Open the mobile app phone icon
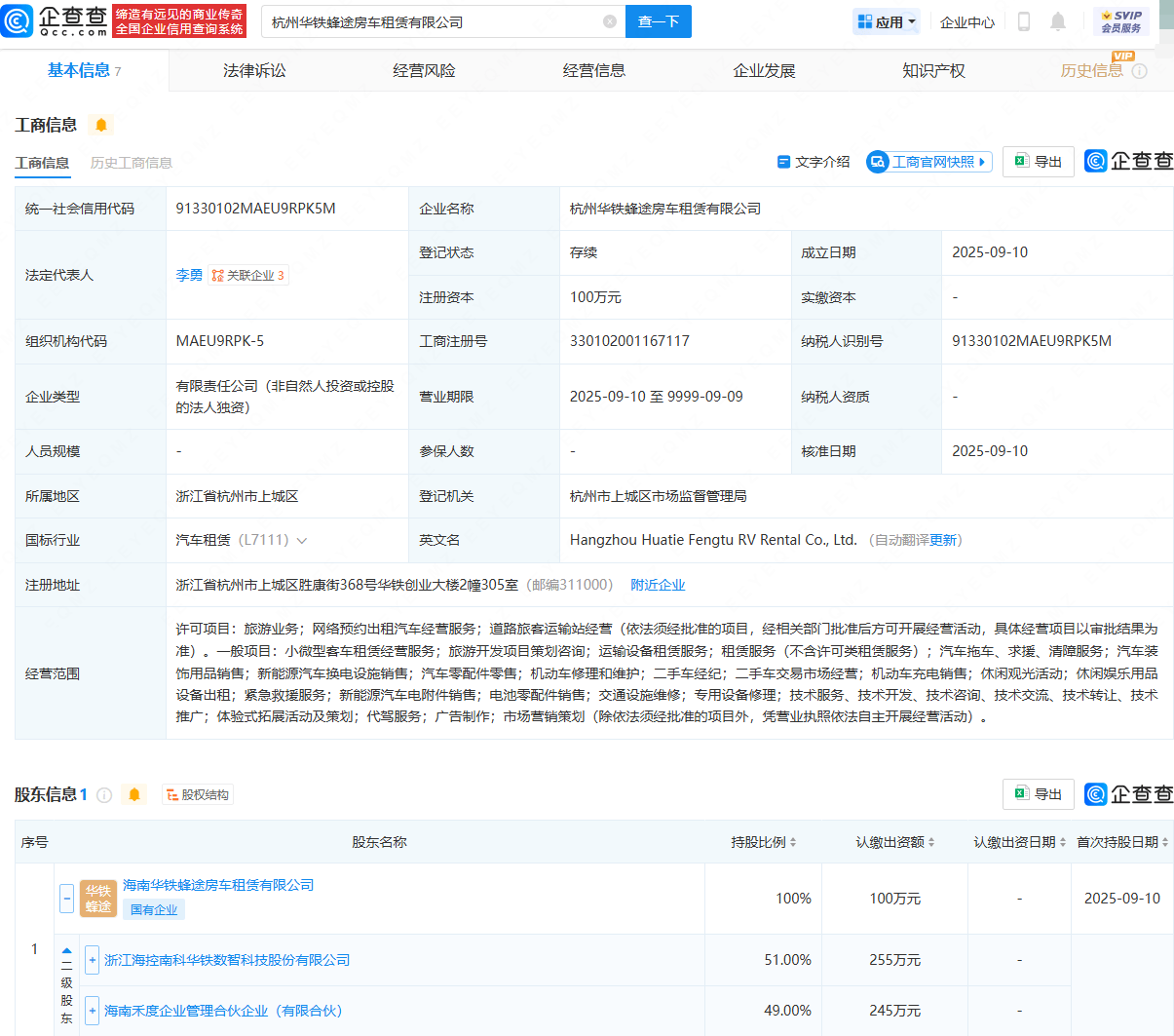Screen dimensions: 1174x1036 [1024, 21]
